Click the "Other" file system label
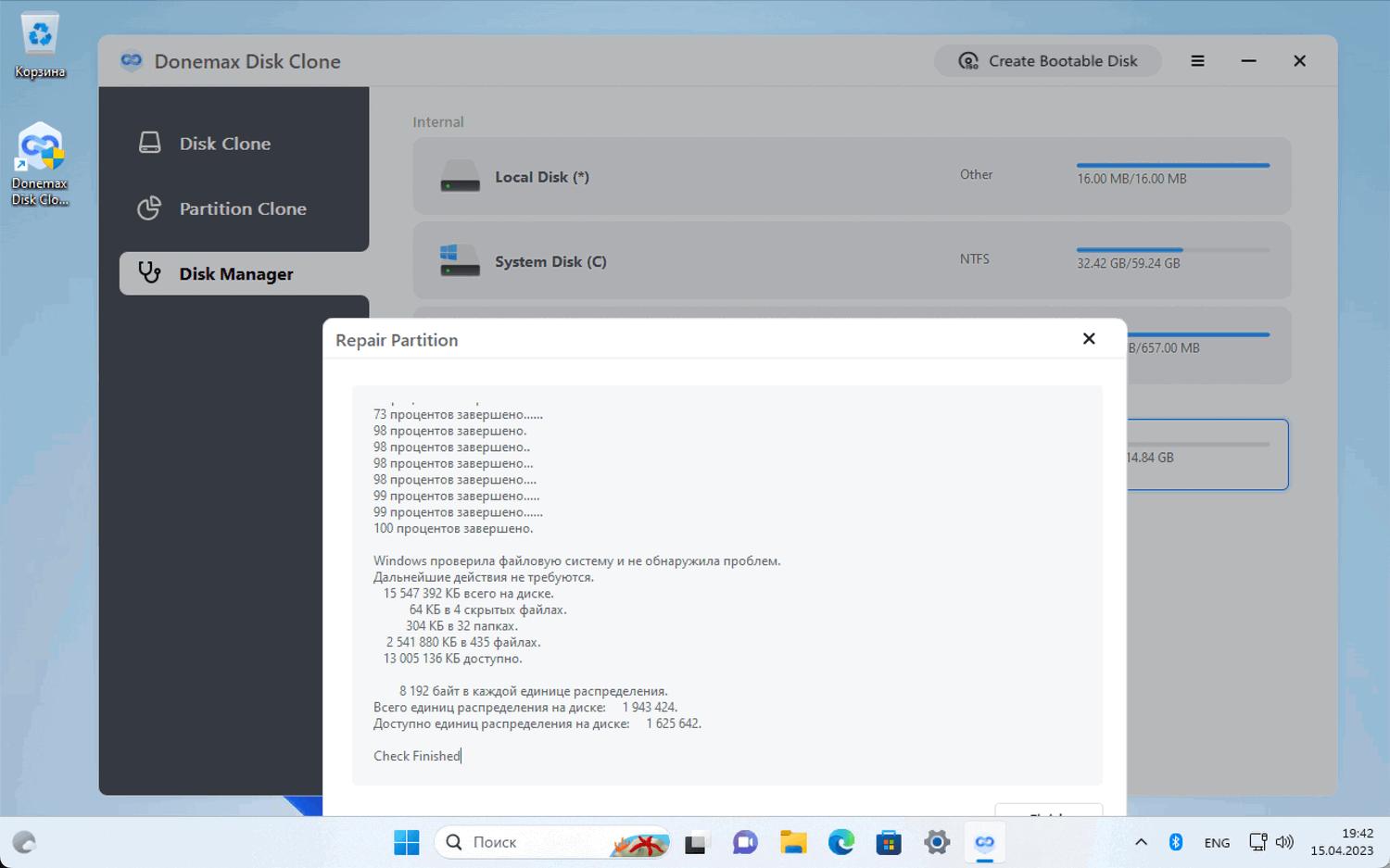 click(x=976, y=174)
